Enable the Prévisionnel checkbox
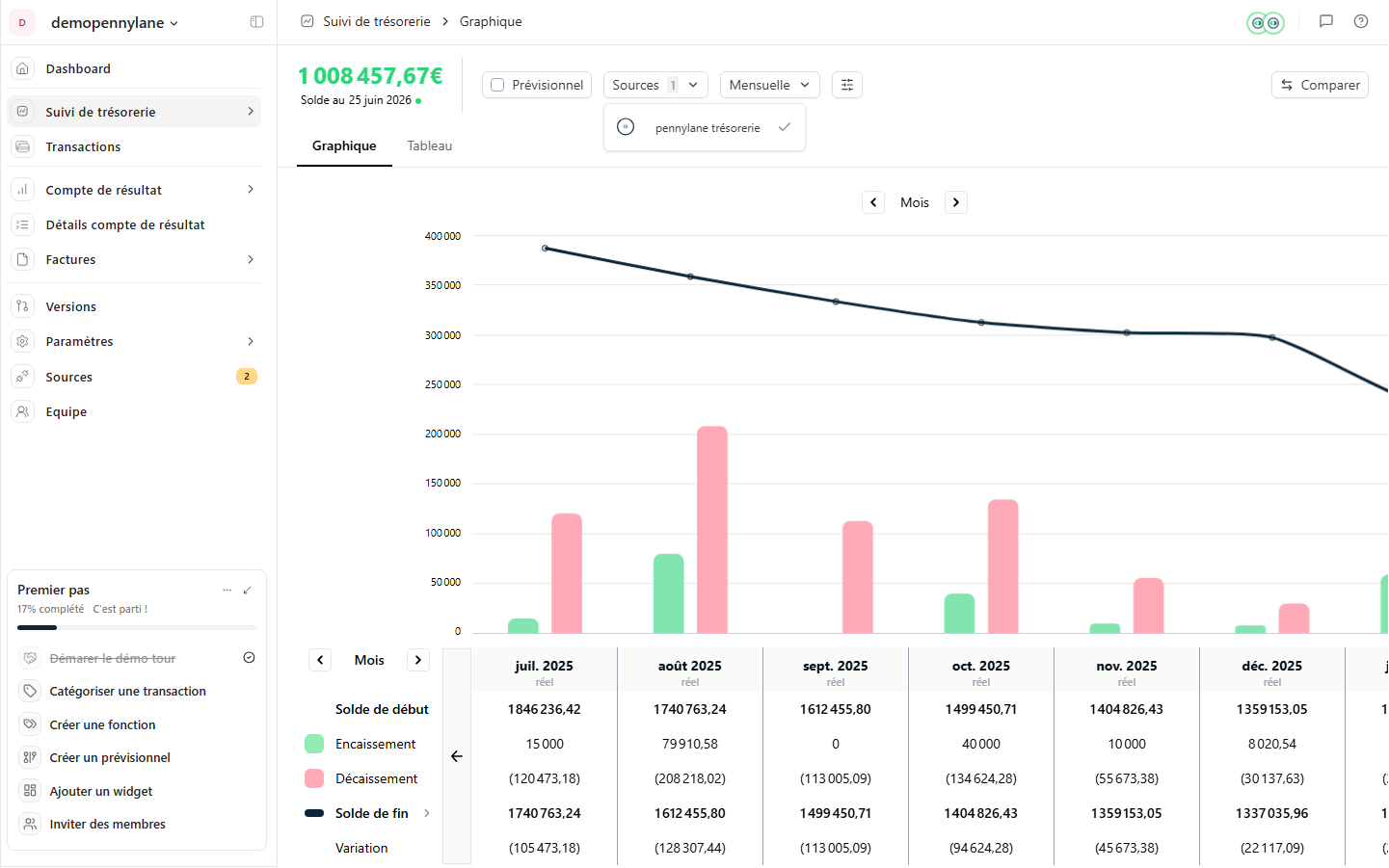The height and width of the screenshot is (868, 1389). click(497, 85)
